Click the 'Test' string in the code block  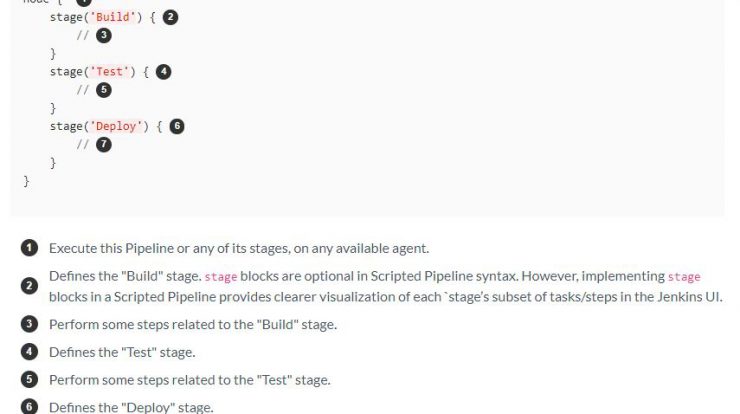109,72
